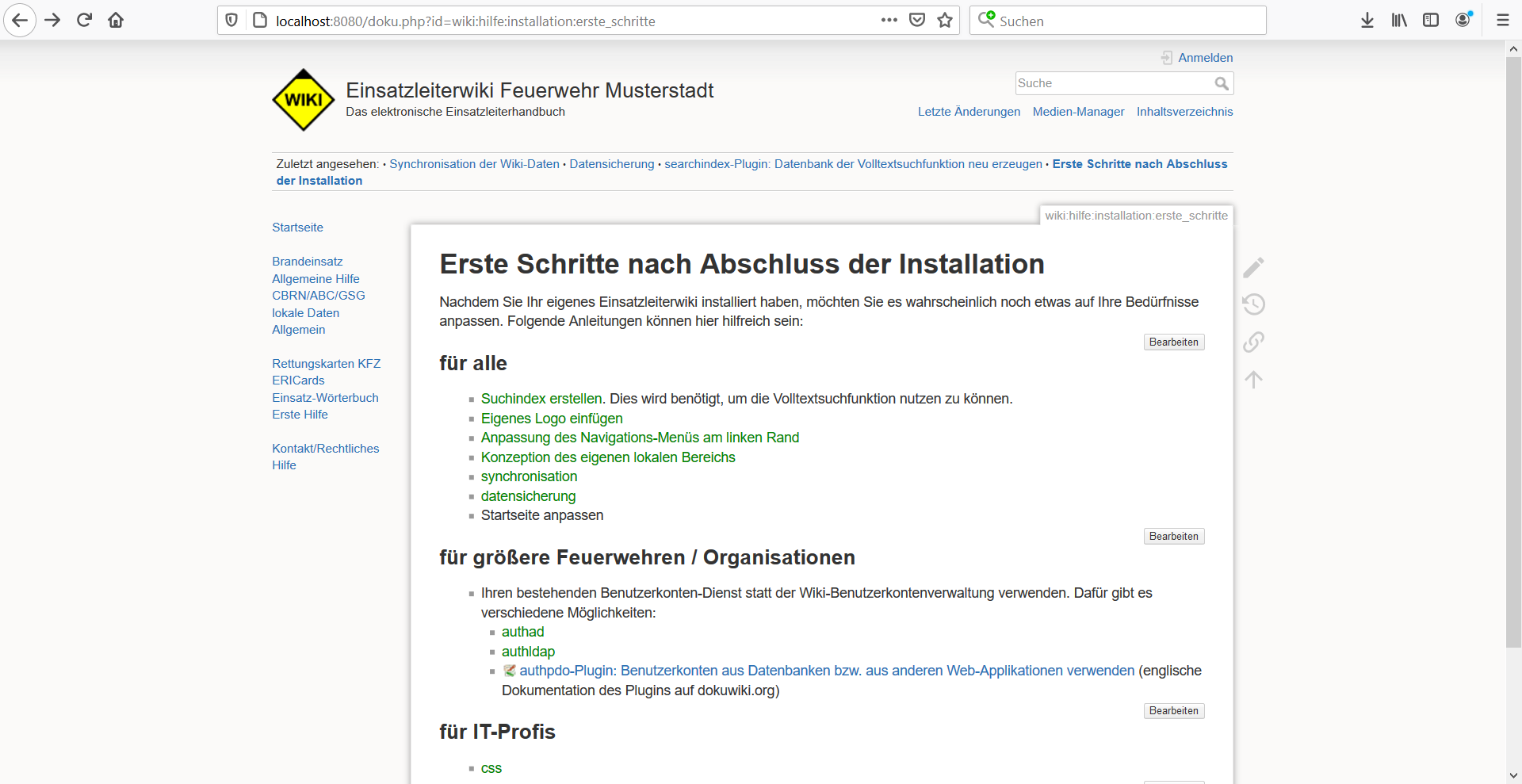Reload the page in browser
Screen dimensions: 1522x784
(84, 21)
